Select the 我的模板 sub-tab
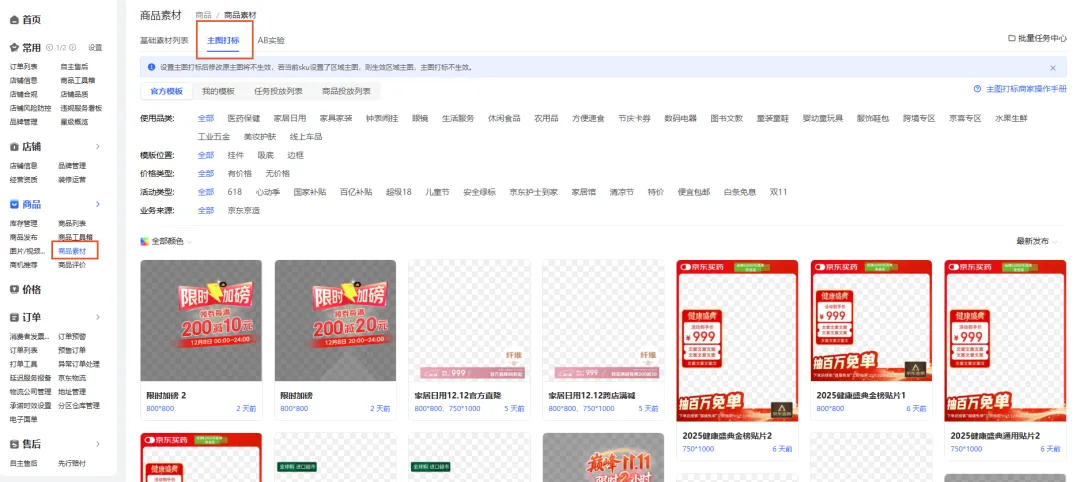Screen dimensions: 1080x482 (218, 91)
